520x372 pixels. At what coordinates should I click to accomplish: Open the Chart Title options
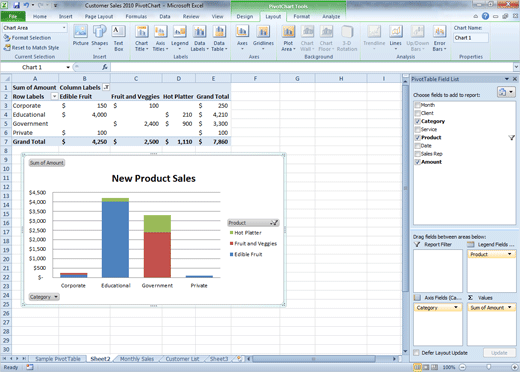(142, 38)
